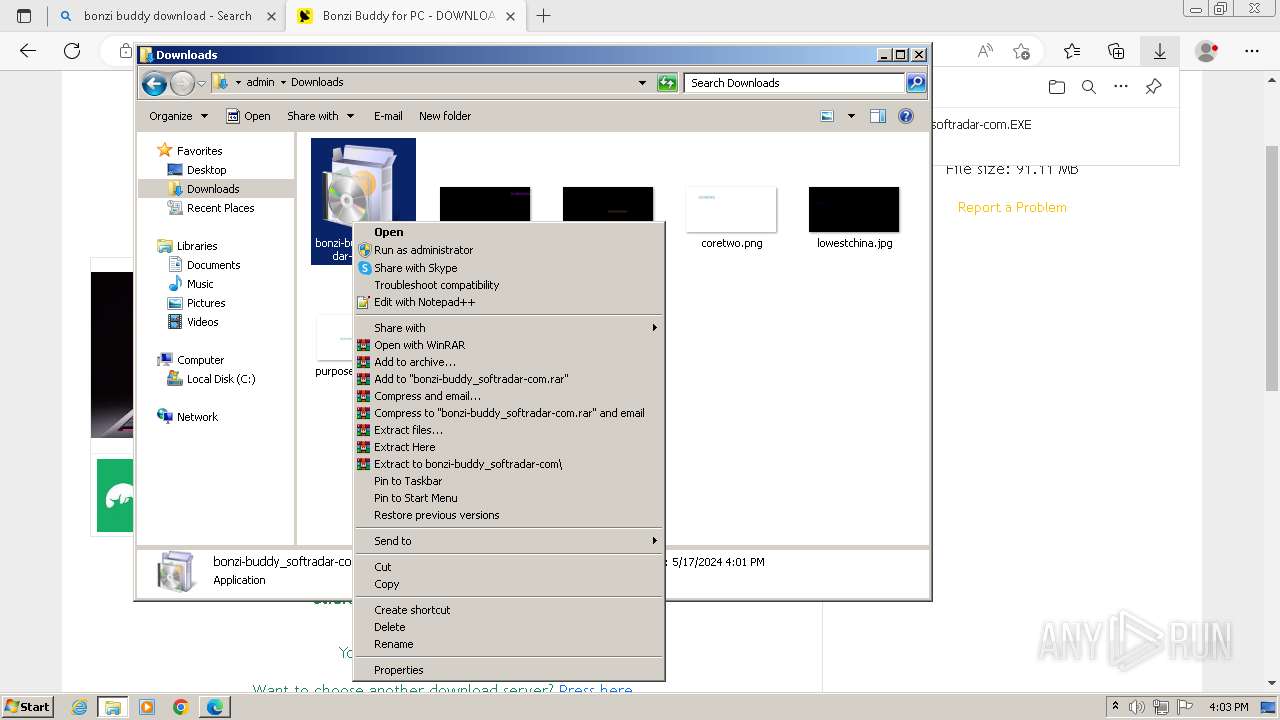Switch to bonzi buddy download Search tab
1280x720 pixels.
(167, 16)
